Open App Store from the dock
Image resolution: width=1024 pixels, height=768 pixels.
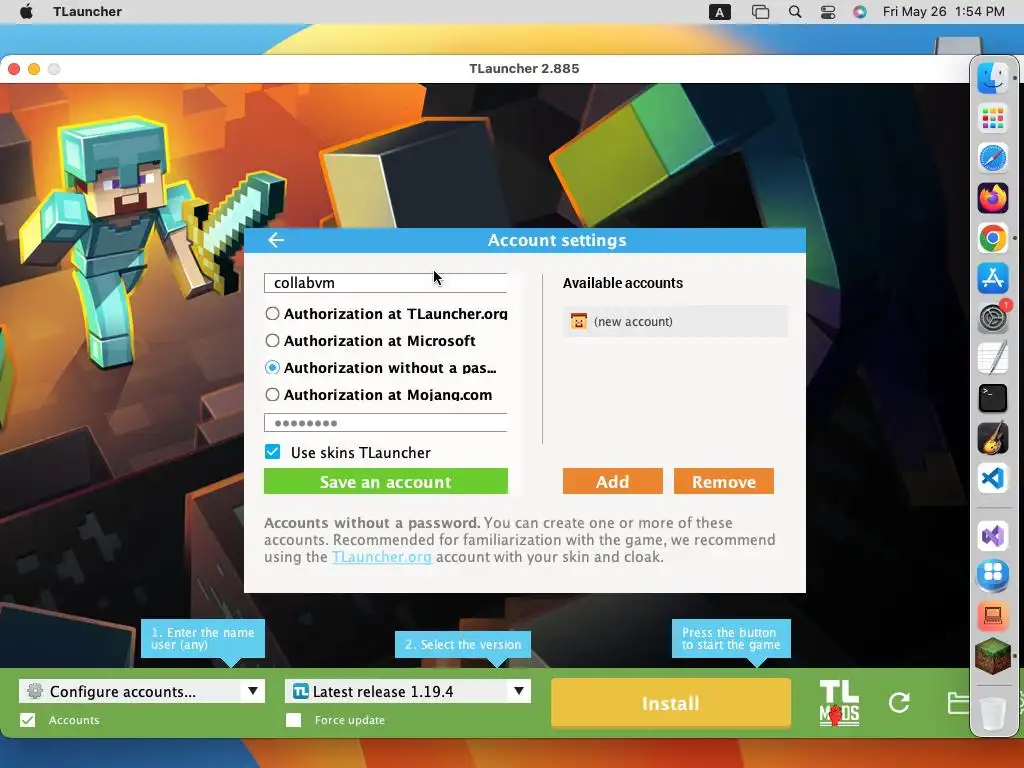pyautogui.click(x=993, y=279)
